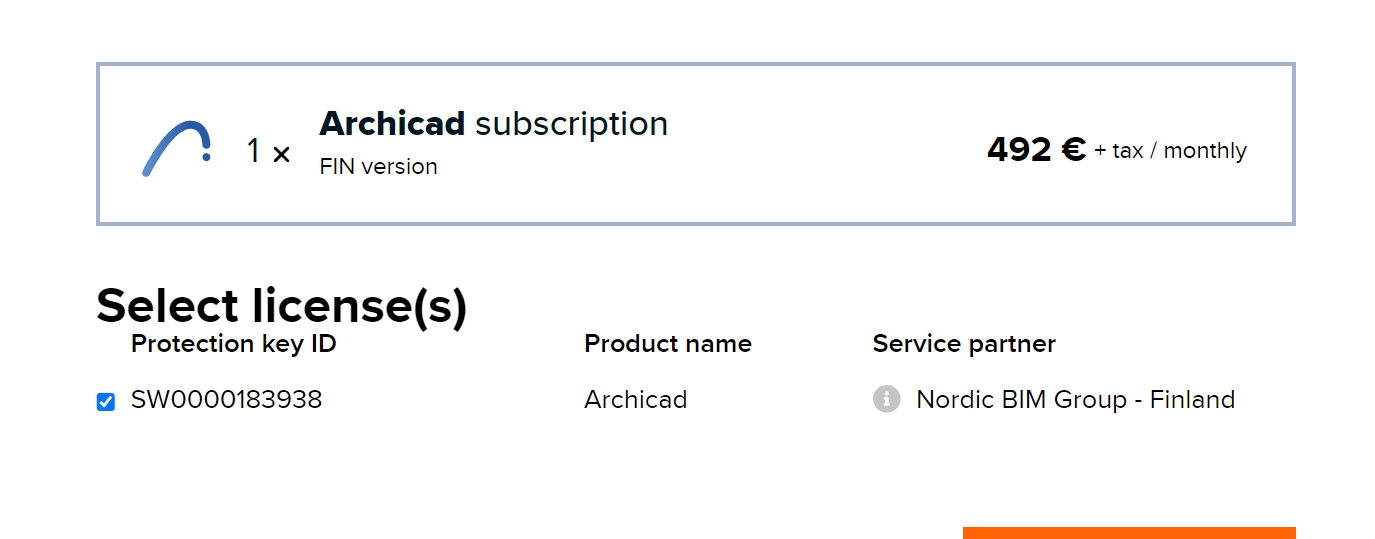
Task: Click the + tax / monthly text
Action: click(1170, 151)
